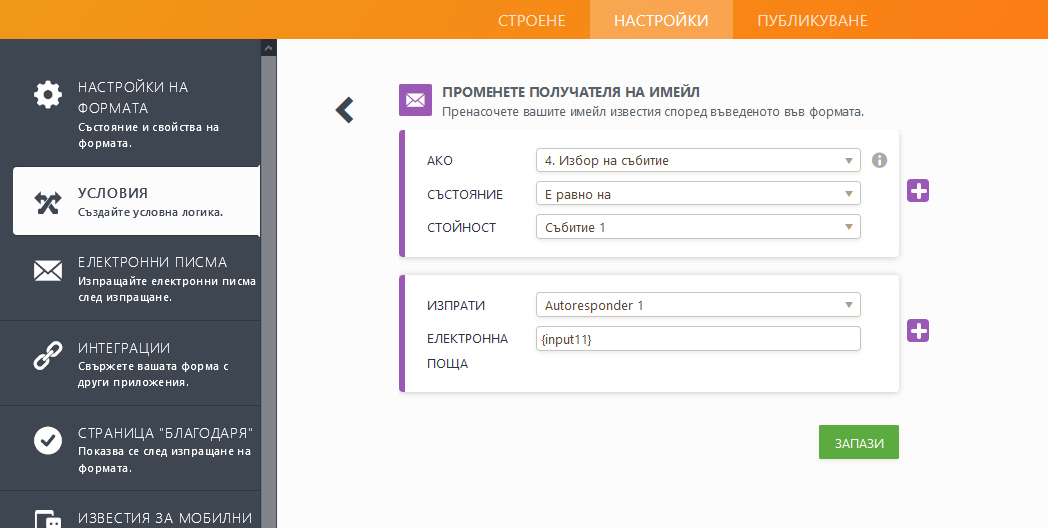Select the Настройки tab

pos(661,20)
